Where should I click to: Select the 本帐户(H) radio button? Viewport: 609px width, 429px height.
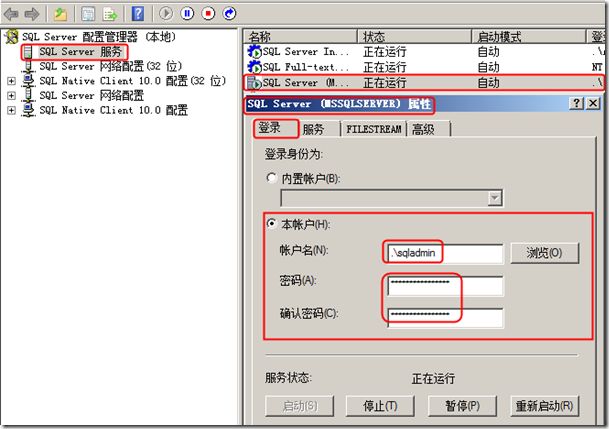click(x=271, y=224)
